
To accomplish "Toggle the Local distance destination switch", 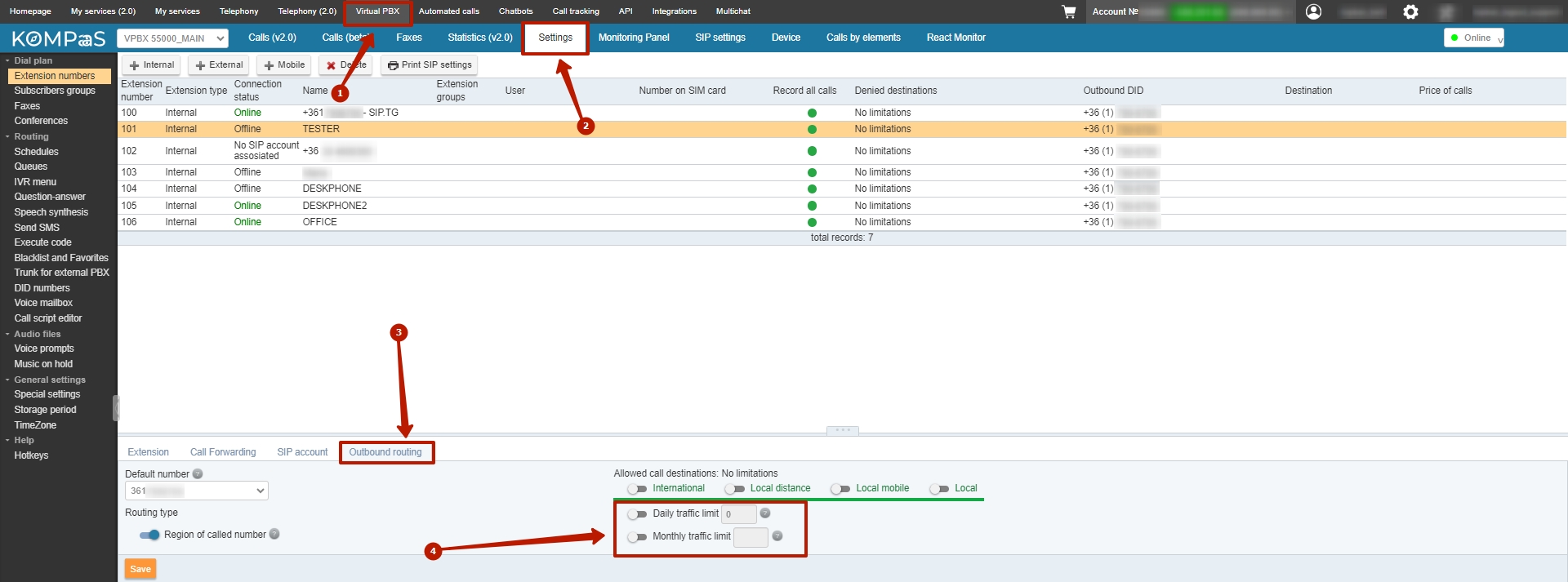I will [734, 489].
